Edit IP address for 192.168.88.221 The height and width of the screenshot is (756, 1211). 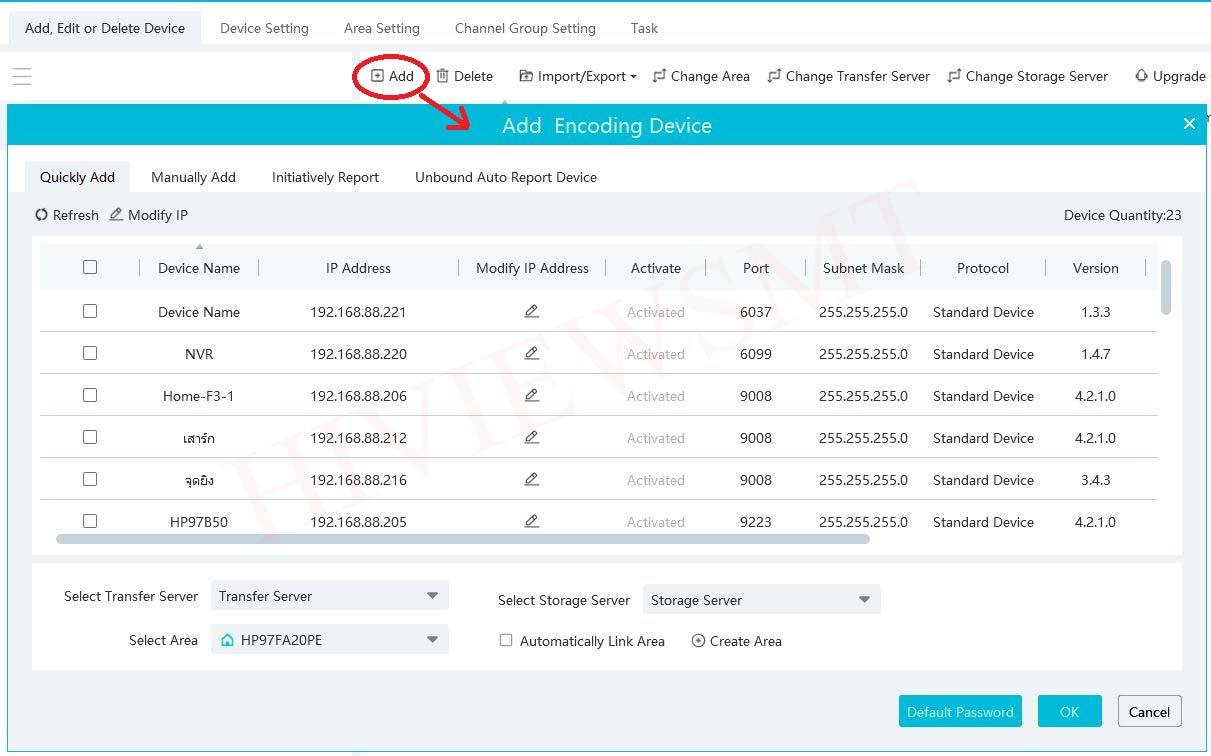pos(532,312)
